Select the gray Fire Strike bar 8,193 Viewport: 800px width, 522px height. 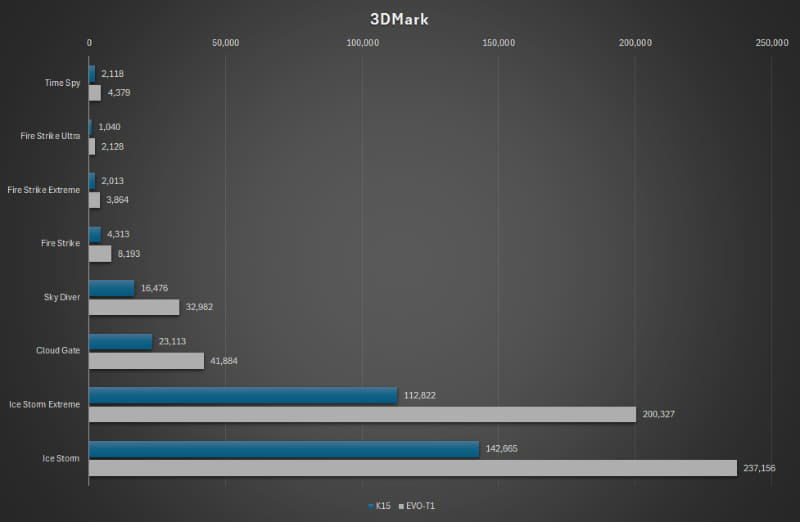100,254
